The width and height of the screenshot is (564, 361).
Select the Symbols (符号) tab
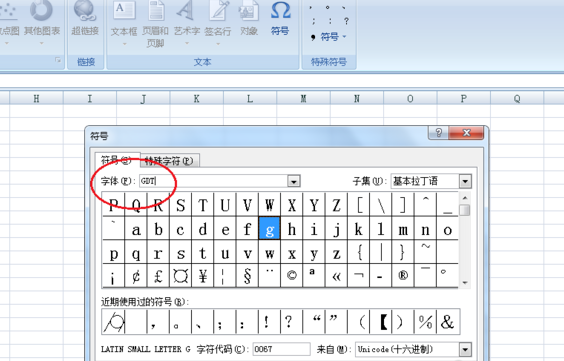coord(116,160)
